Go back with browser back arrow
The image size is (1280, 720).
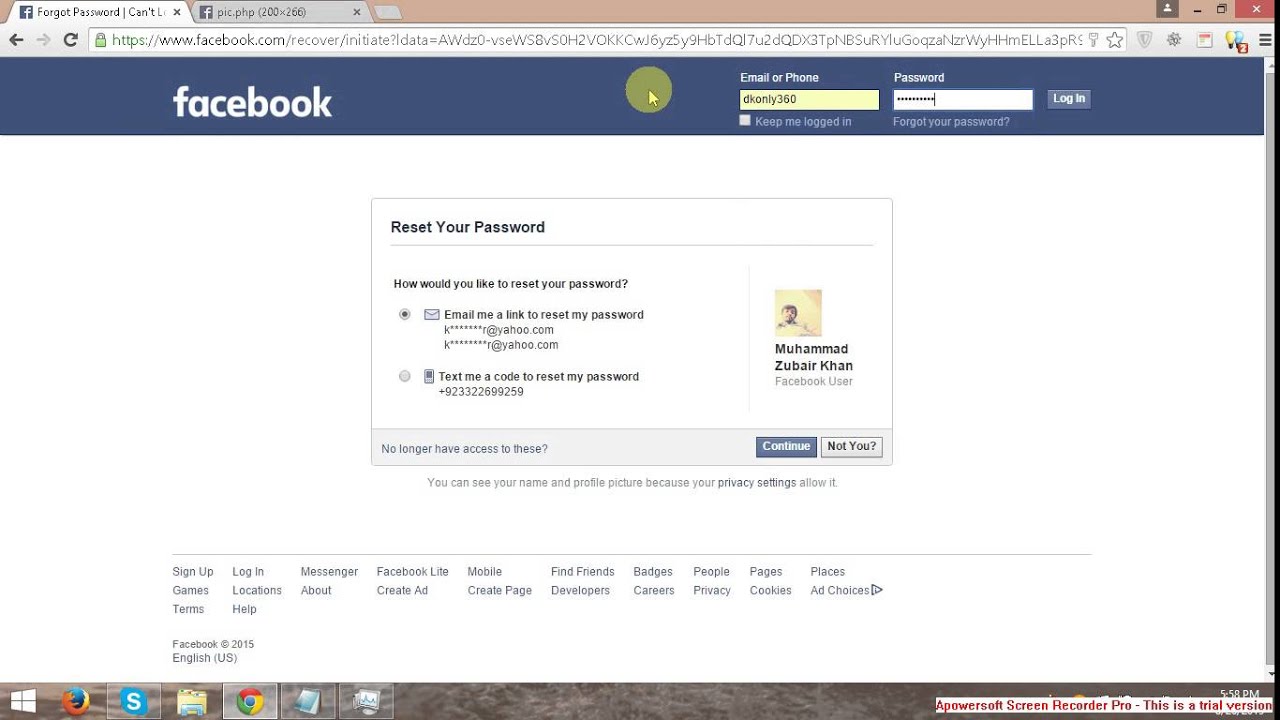(x=16, y=40)
